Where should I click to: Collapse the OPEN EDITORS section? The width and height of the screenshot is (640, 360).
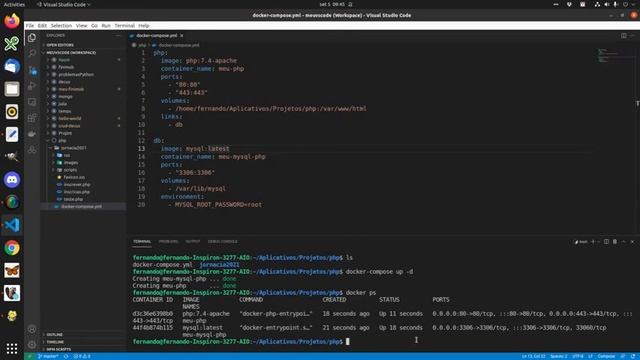point(82,45)
